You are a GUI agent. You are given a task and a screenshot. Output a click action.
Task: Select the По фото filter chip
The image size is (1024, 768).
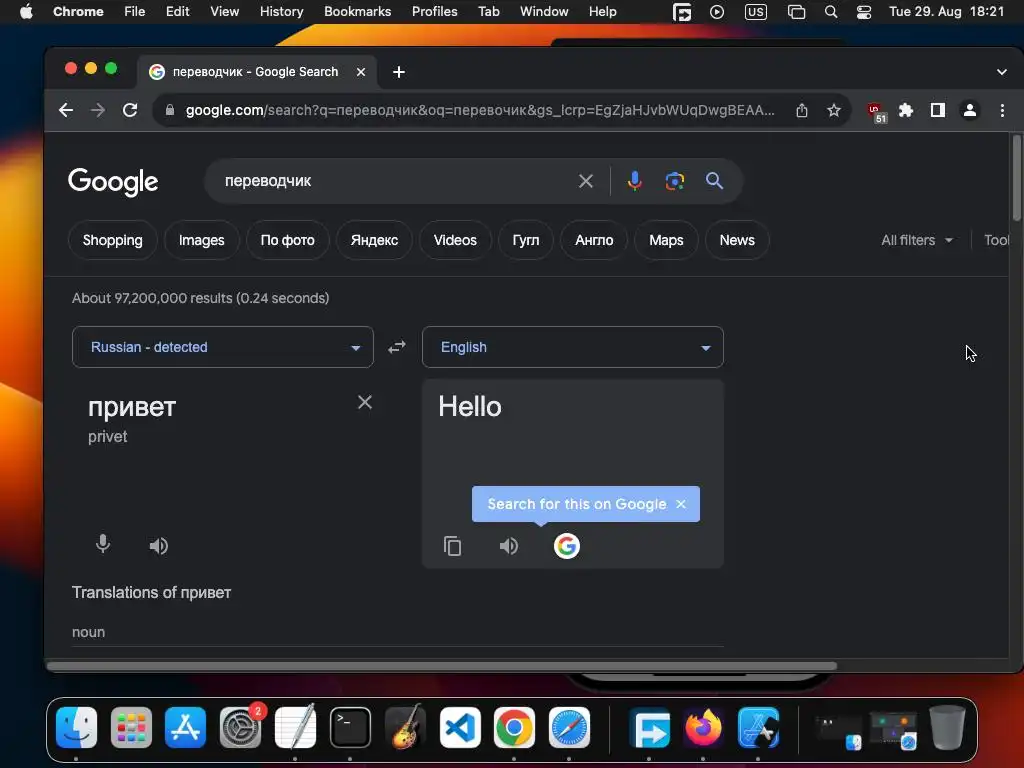[287, 240]
